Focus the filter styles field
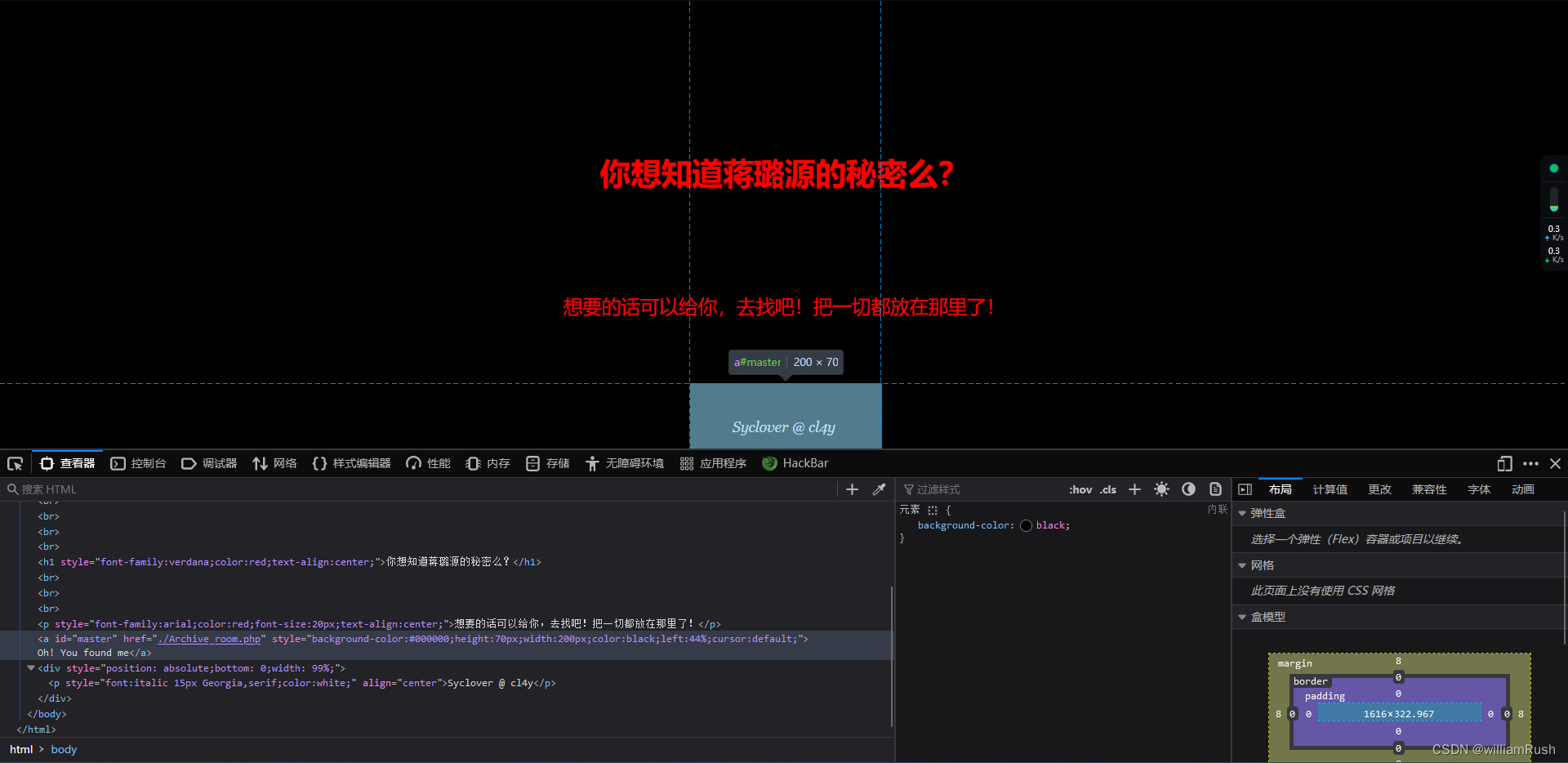 [x=980, y=489]
